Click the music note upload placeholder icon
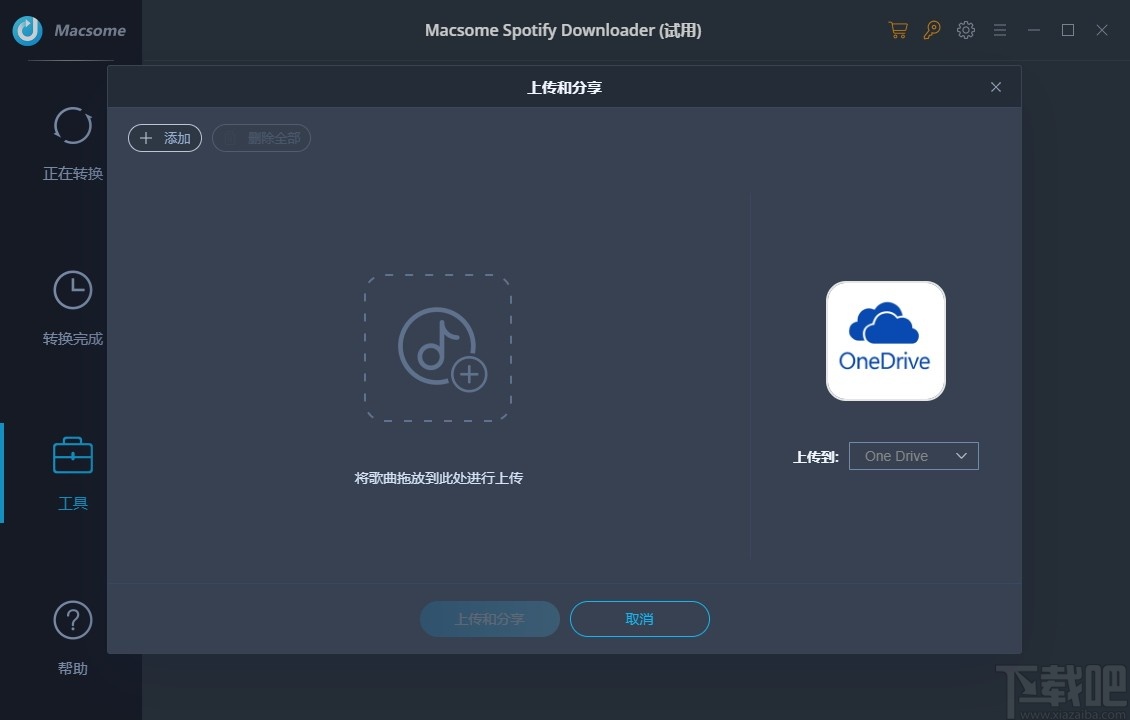 437,348
